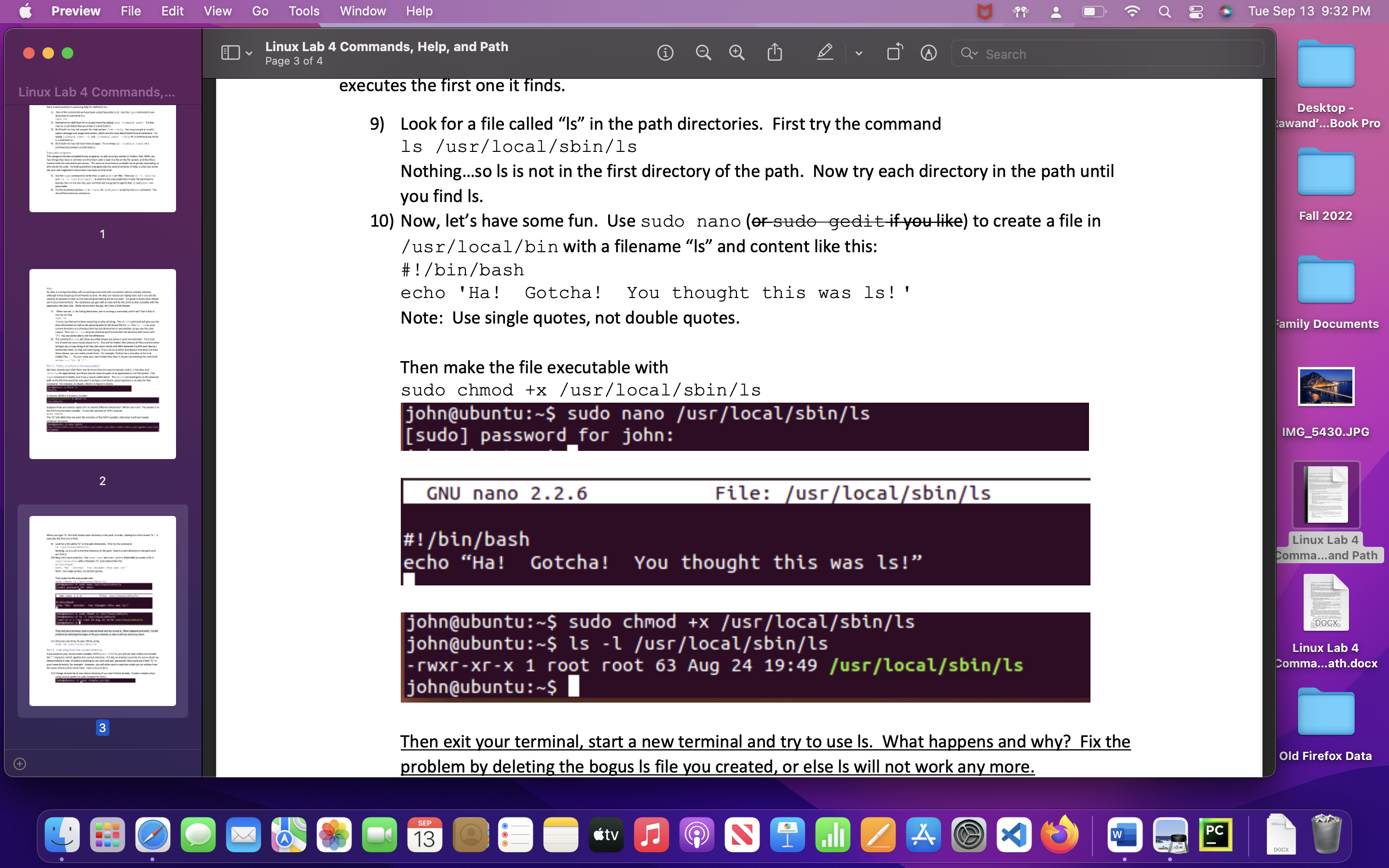Click the add page plus button
This screenshot has width=1389, height=868.
click(x=19, y=763)
